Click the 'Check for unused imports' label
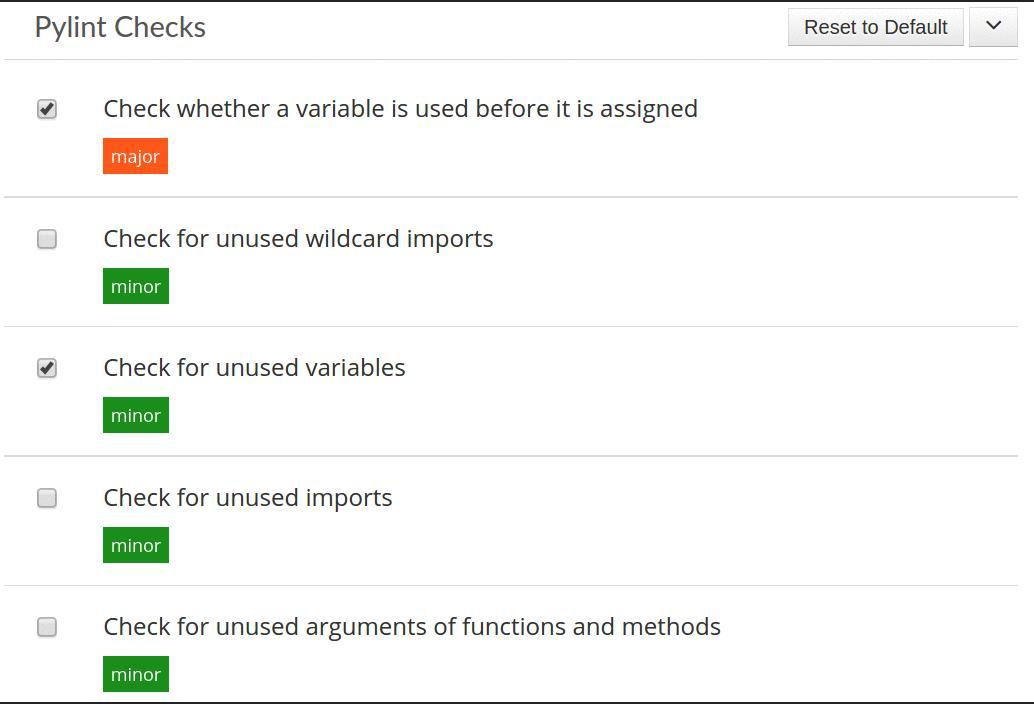 (x=248, y=497)
